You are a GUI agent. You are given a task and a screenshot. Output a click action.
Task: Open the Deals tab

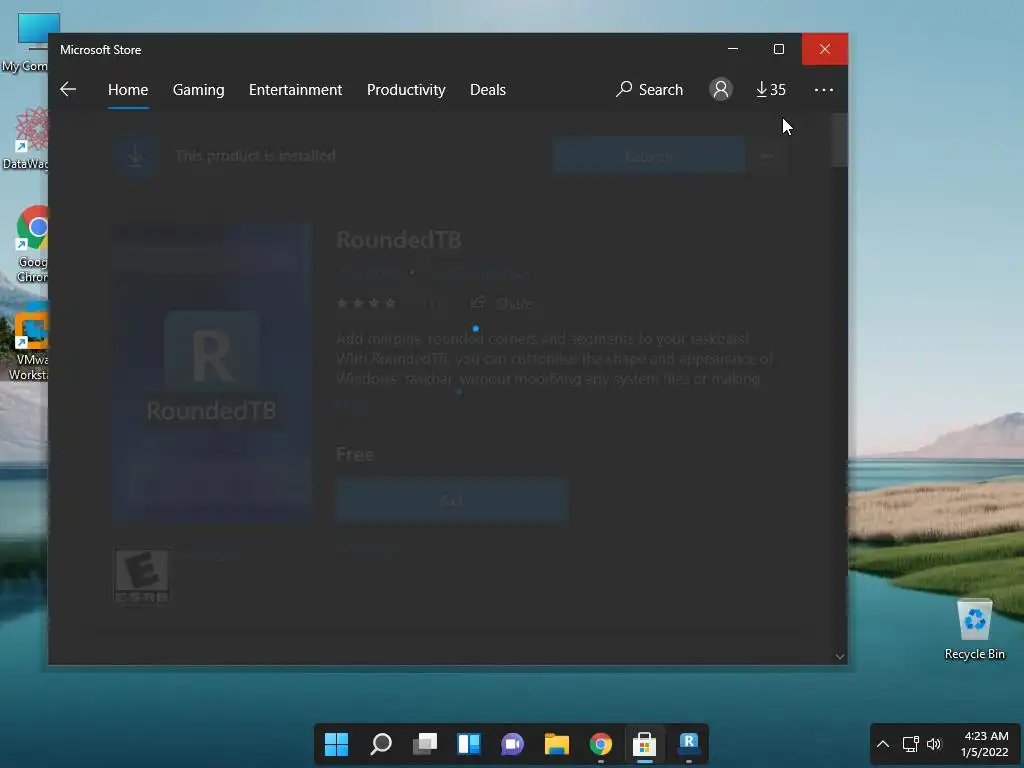coord(488,89)
